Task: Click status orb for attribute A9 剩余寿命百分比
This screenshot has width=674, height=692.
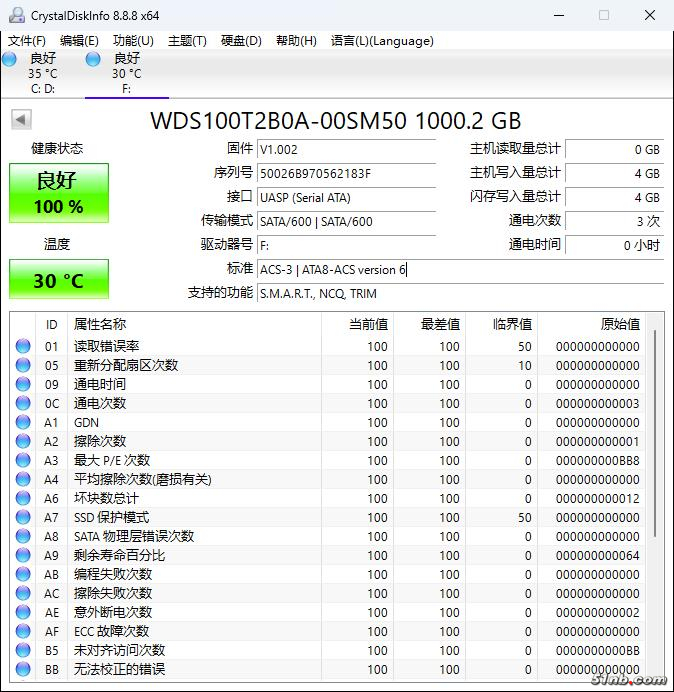Action: [x=23, y=555]
